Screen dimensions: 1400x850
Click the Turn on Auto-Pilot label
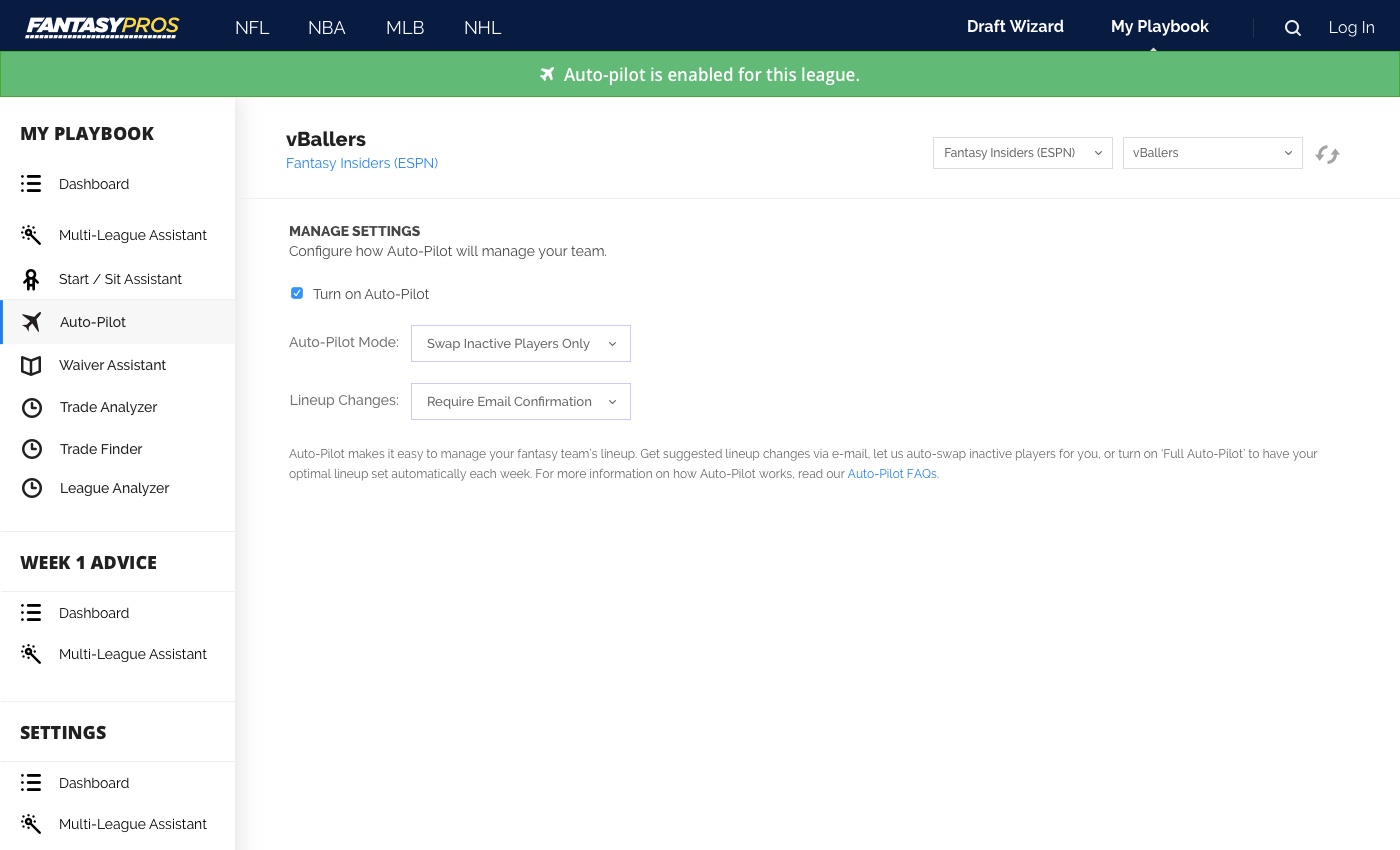pyautogui.click(x=371, y=294)
